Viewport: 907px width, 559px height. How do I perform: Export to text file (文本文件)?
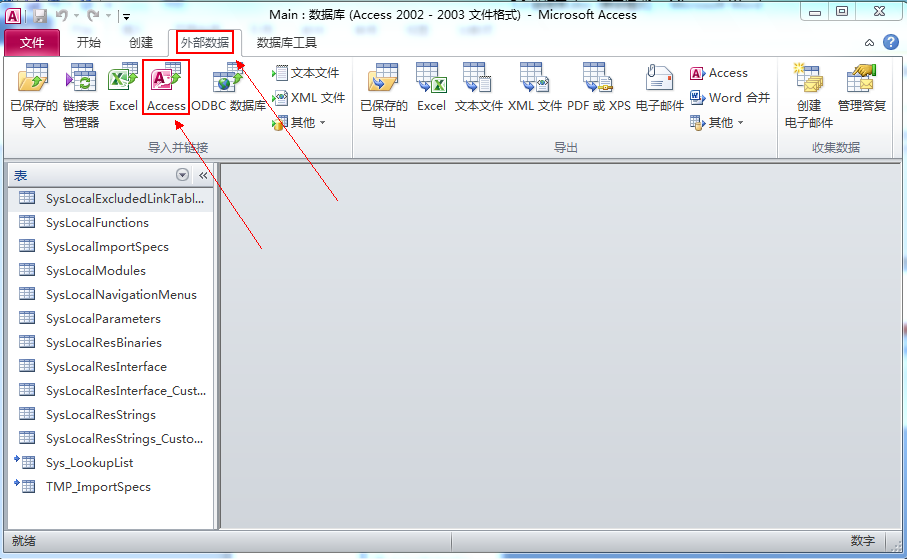coord(478,88)
